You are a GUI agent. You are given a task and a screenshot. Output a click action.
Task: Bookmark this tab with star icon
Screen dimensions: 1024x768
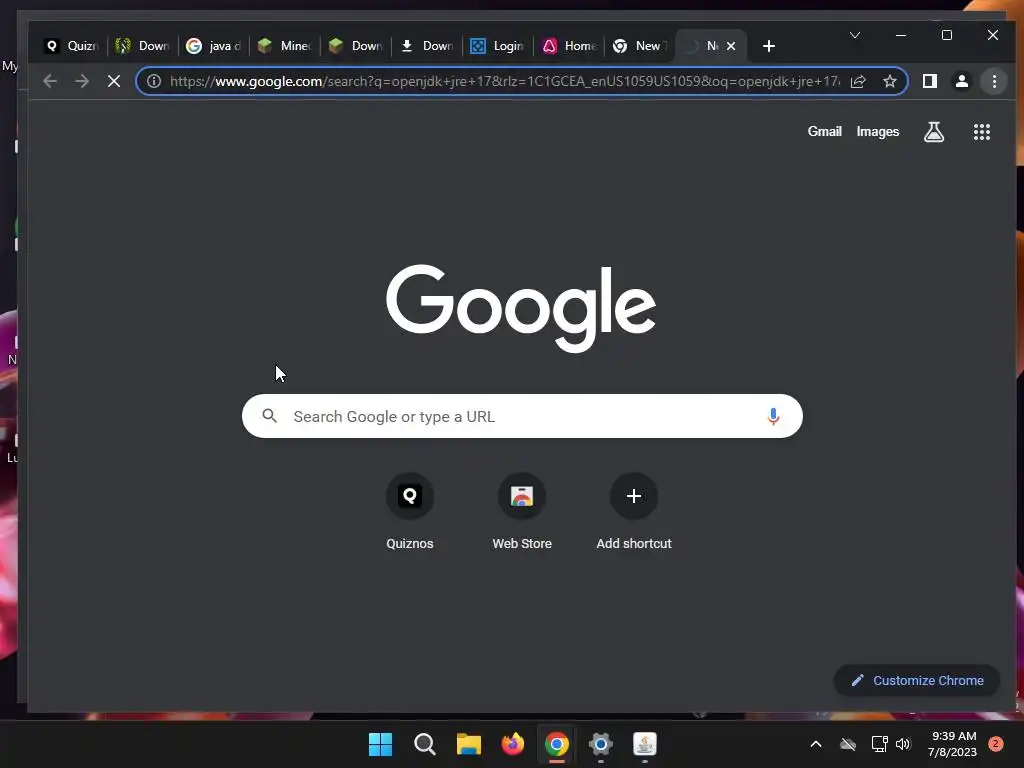pos(889,81)
